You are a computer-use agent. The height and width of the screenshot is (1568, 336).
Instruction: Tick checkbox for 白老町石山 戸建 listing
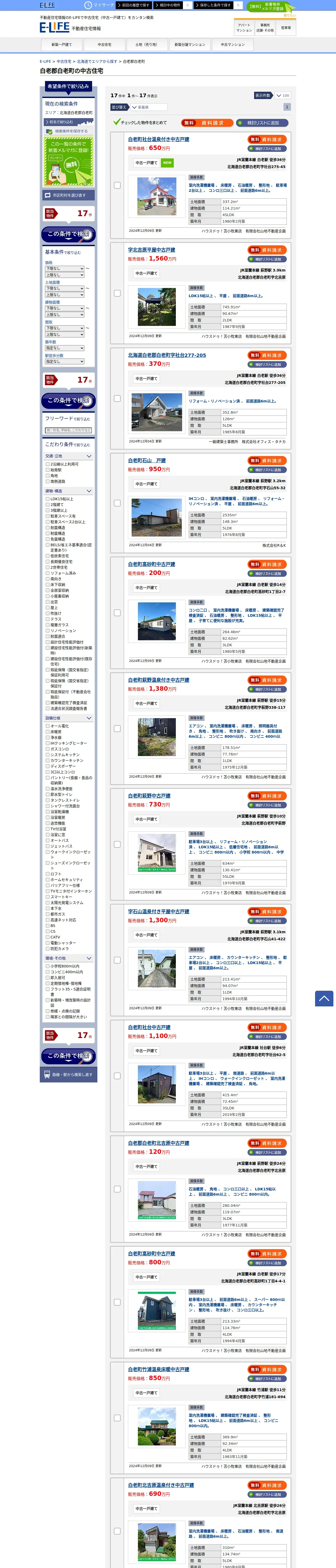tap(117, 503)
